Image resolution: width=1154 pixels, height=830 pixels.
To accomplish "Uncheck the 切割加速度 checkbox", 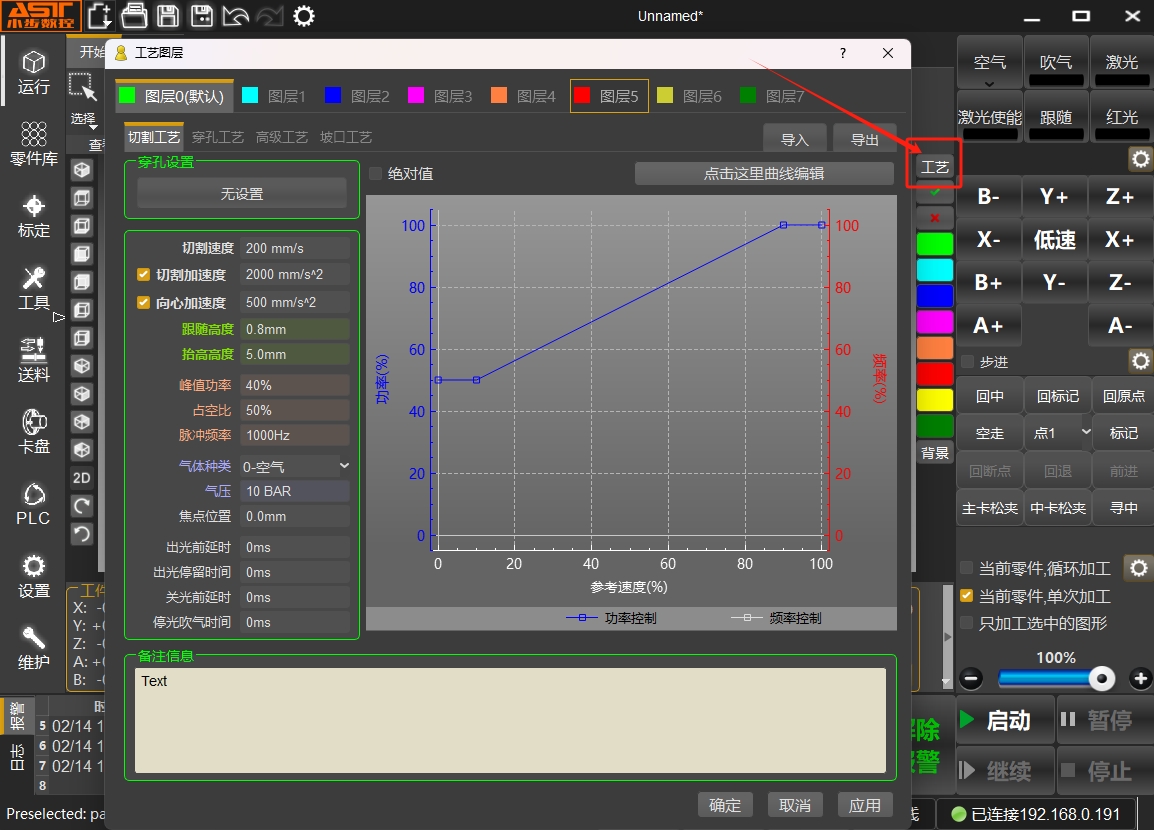I will 144,274.
